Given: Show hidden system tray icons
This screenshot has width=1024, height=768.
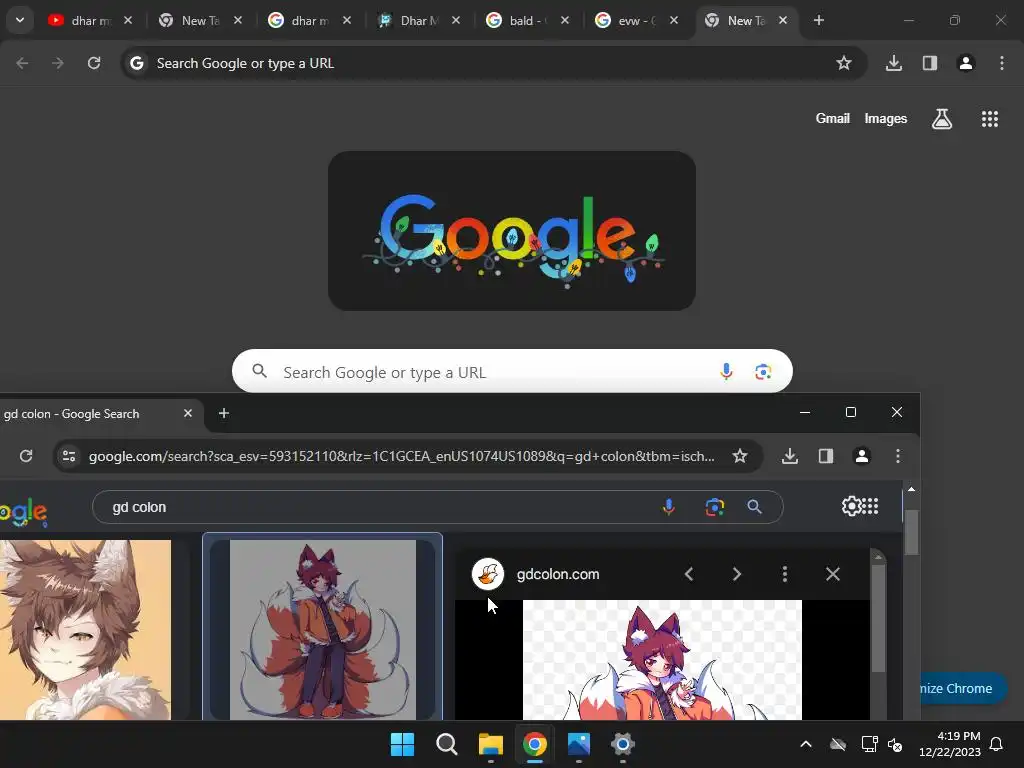Looking at the screenshot, I should coord(806,744).
